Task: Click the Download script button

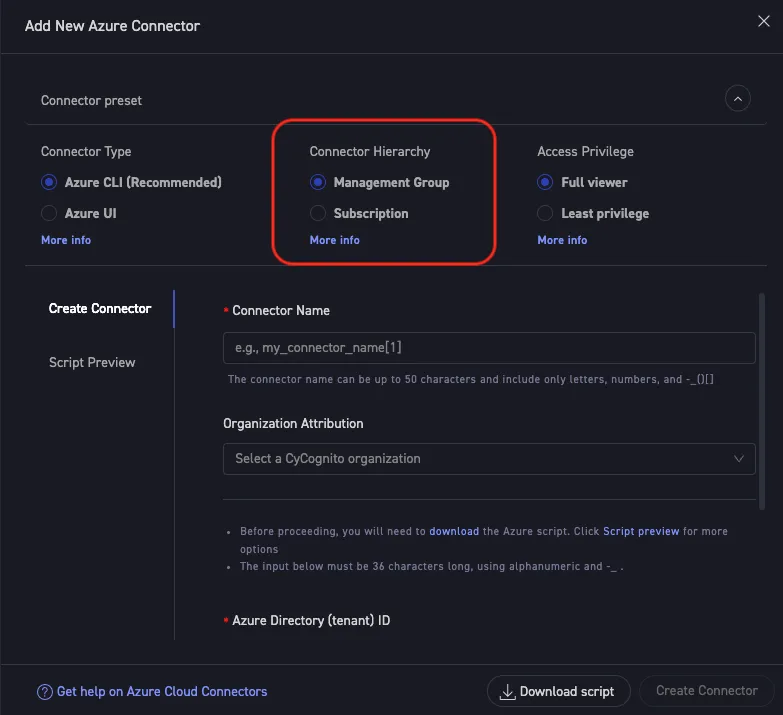Action: [x=558, y=691]
